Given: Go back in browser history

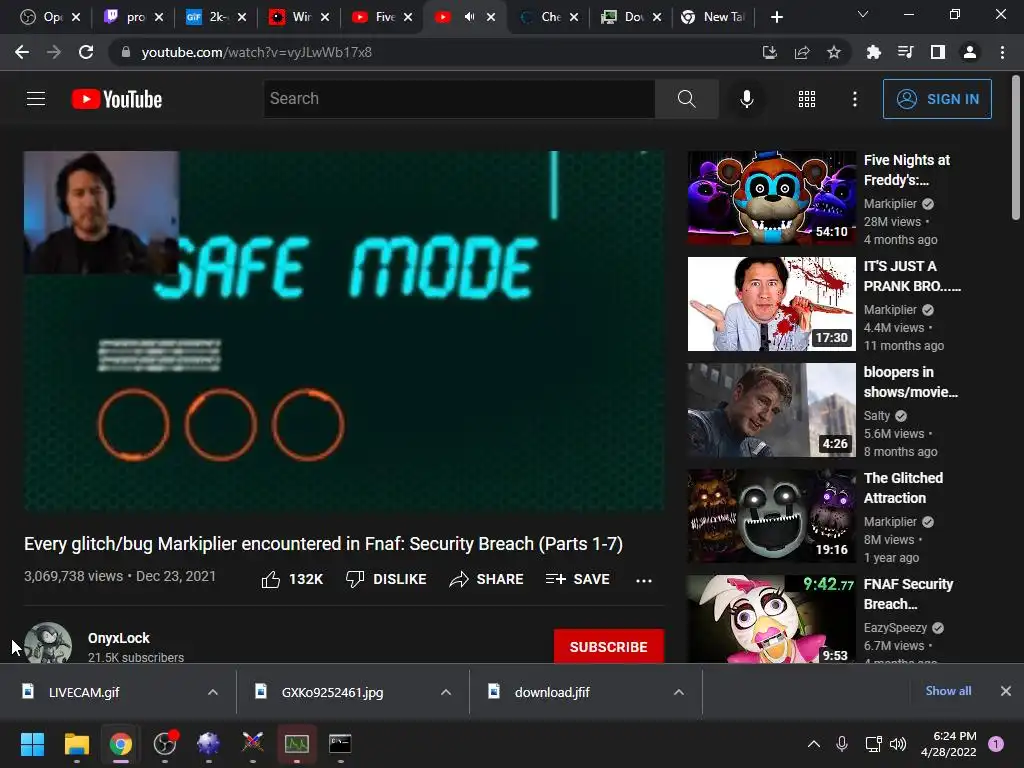Looking at the screenshot, I should coord(22,52).
